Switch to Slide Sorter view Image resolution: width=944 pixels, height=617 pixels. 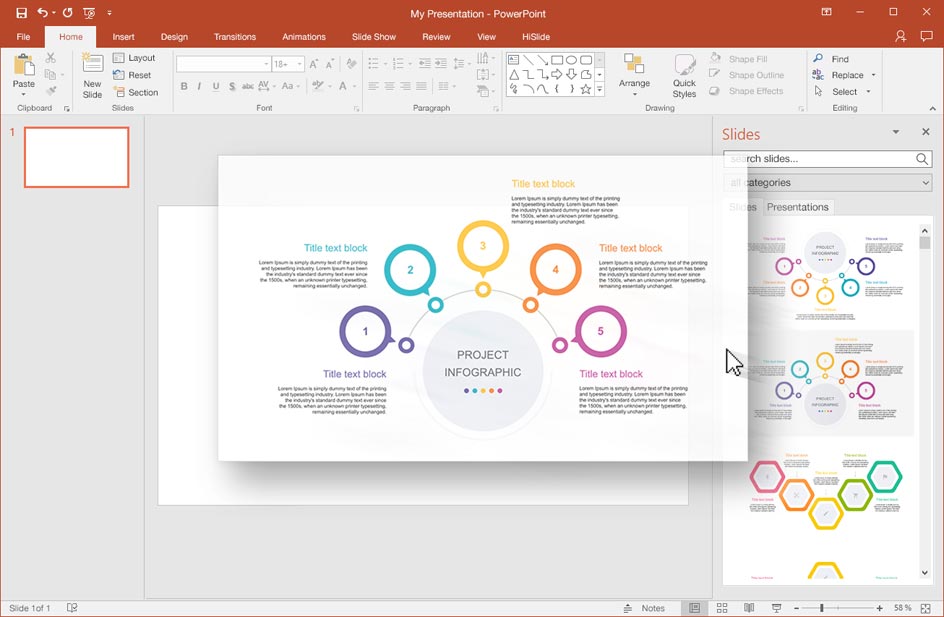pyautogui.click(x=722, y=608)
